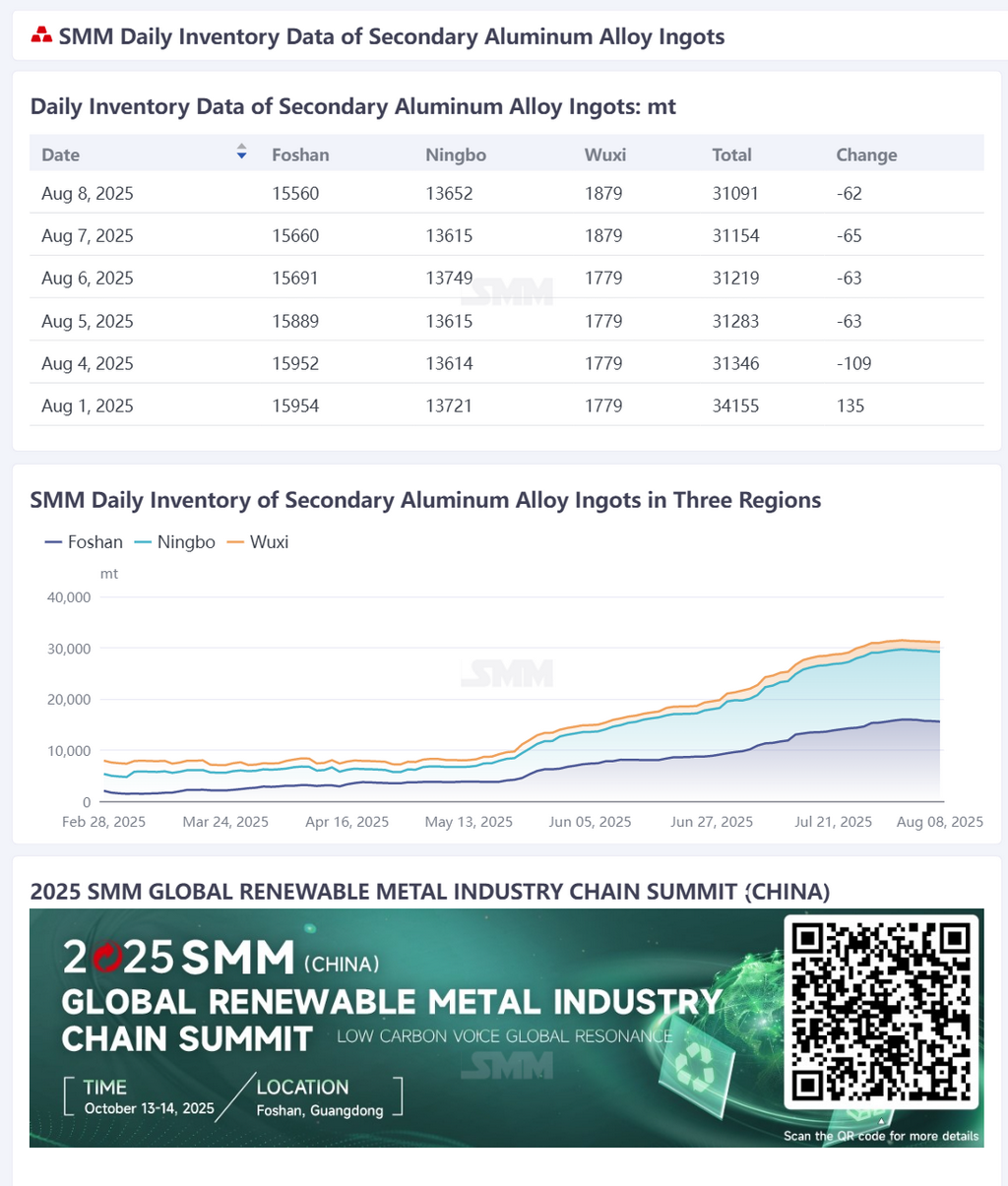Viewport: 1008px width, 1186px height.
Task: Click the SMM red logo icon
Action: click(x=41, y=36)
